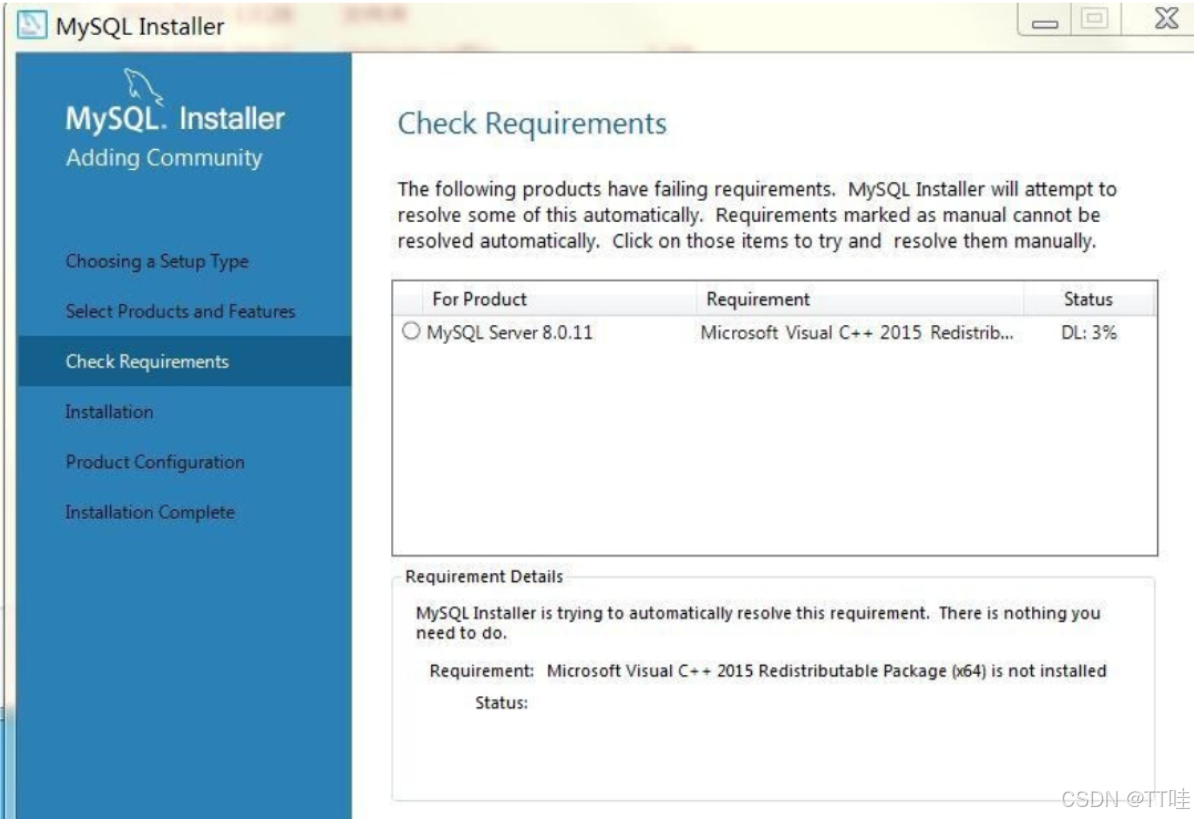
Task: Click the Status column header
Action: [x=1089, y=299]
